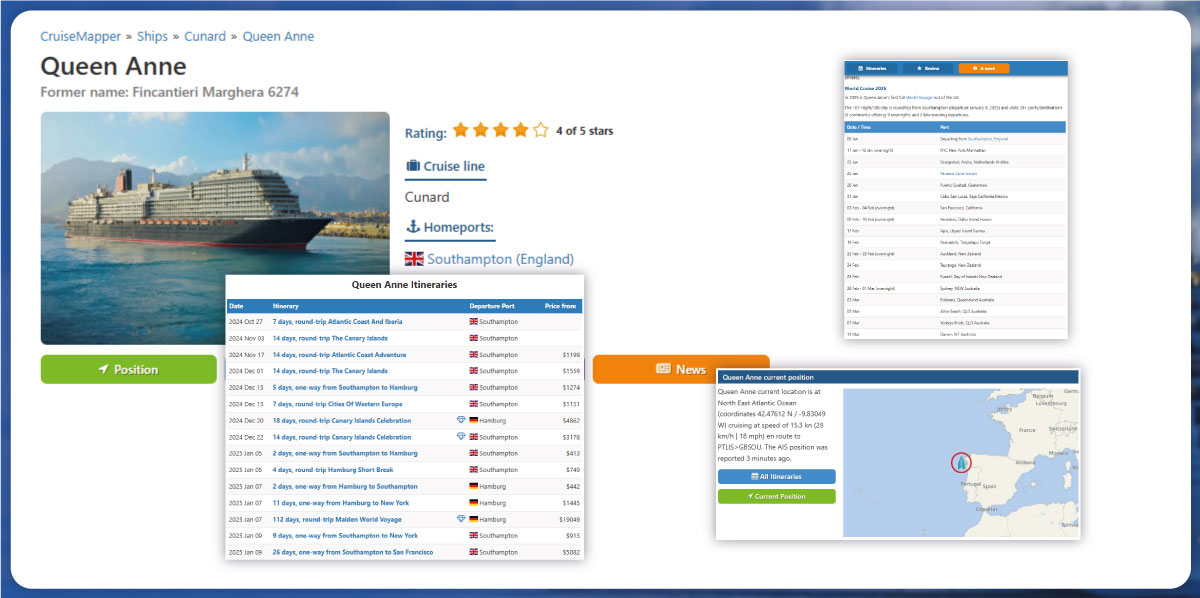Click the Date column header in itineraries table

point(236,306)
